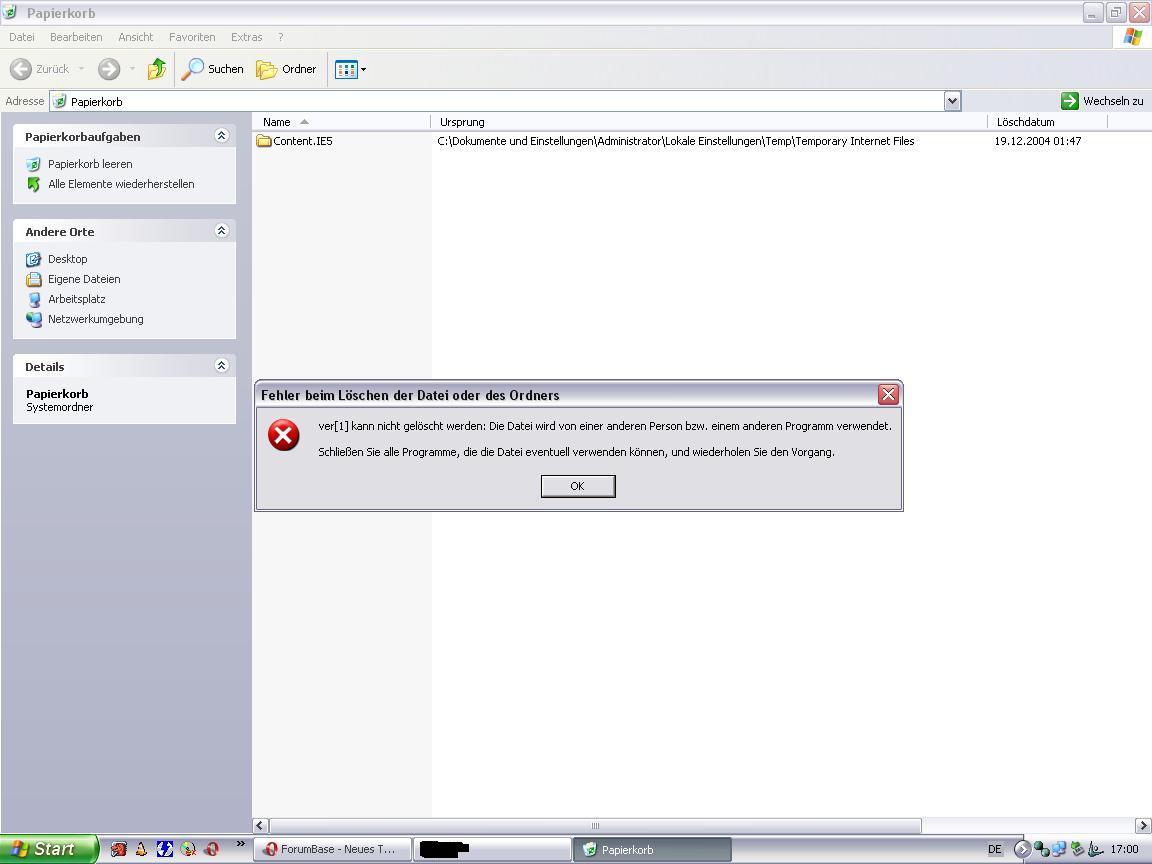1152x864 pixels.
Task: Open the Suchen search tool
Action: [212, 69]
